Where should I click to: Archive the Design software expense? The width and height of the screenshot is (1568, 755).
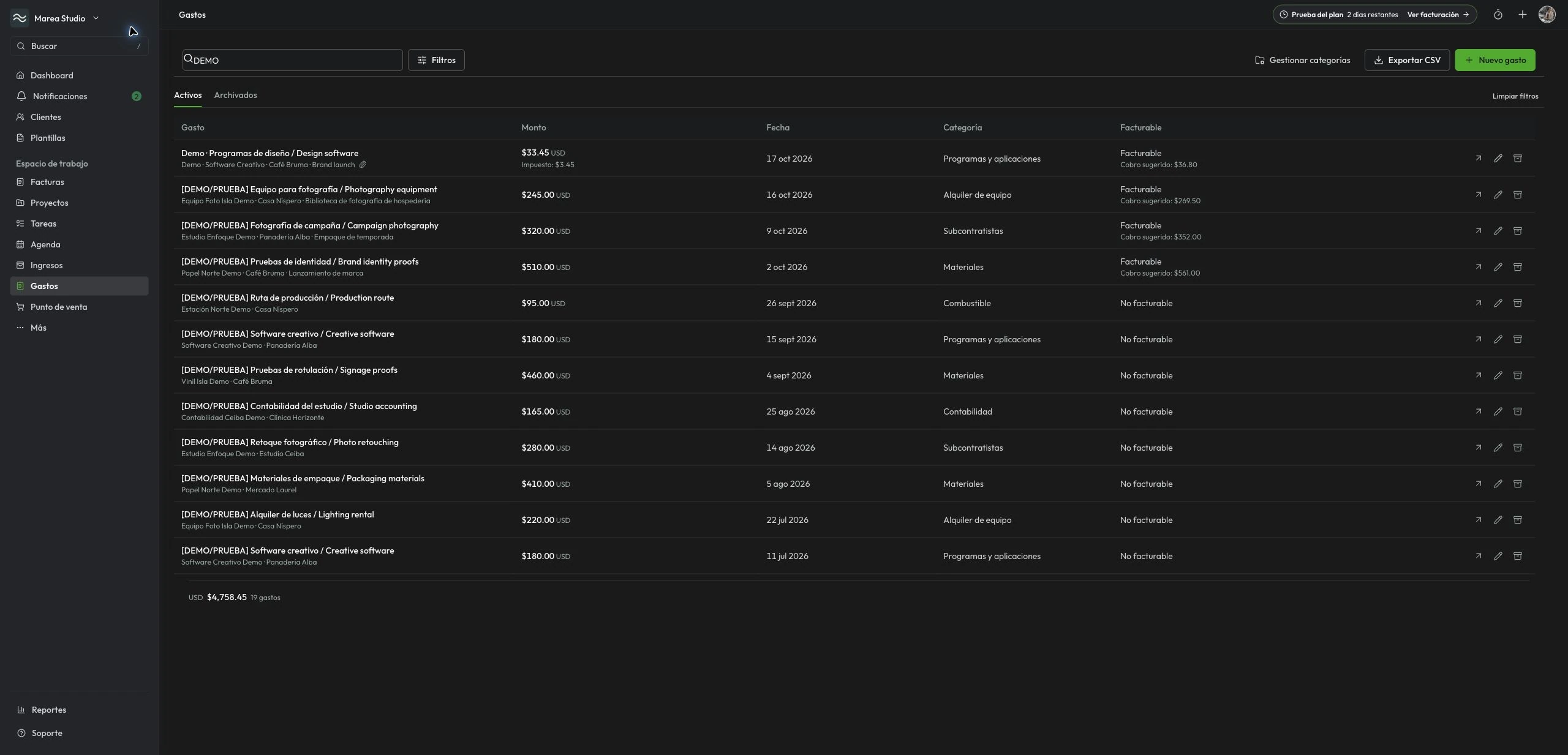(1517, 159)
